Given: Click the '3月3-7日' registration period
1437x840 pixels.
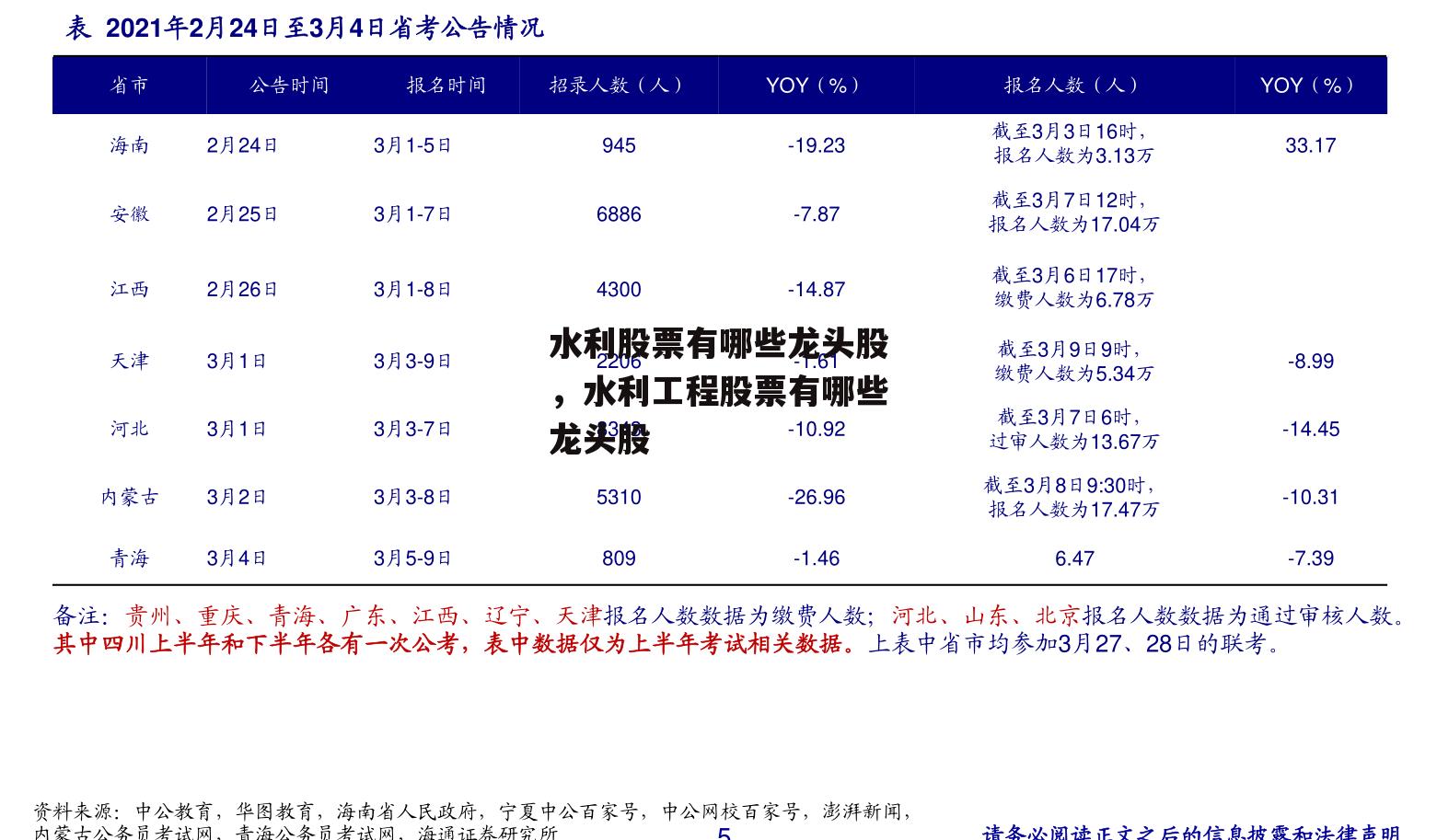Looking at the screenshot, I should tap(412, 429).
